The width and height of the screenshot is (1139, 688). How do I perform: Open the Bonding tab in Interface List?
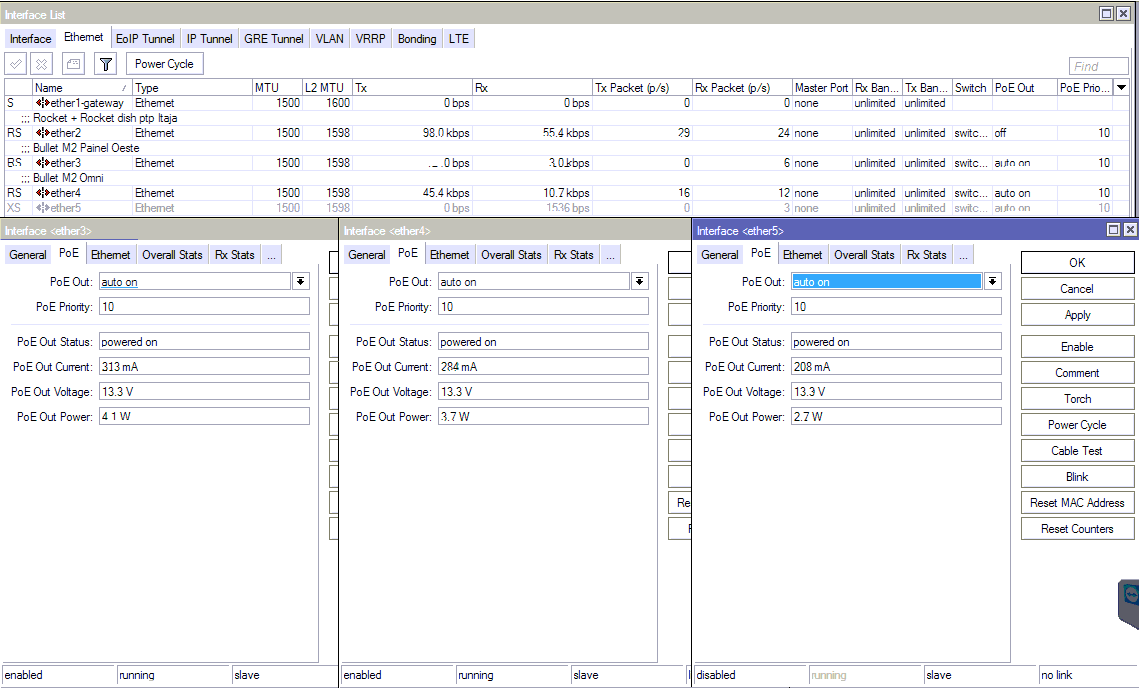pyautogui.click(x=417, y=39)
